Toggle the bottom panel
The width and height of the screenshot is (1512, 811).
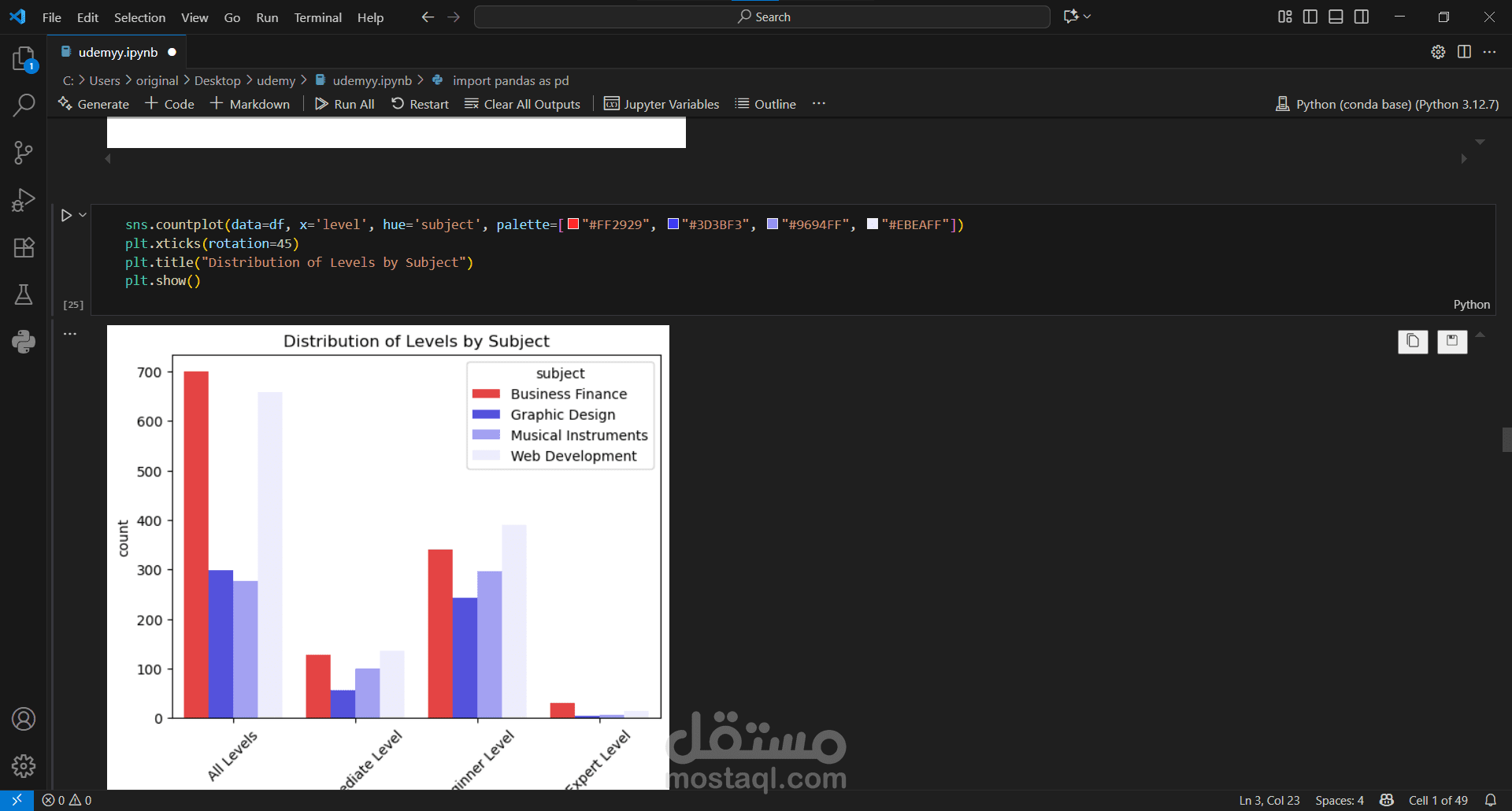(1336, 17)
